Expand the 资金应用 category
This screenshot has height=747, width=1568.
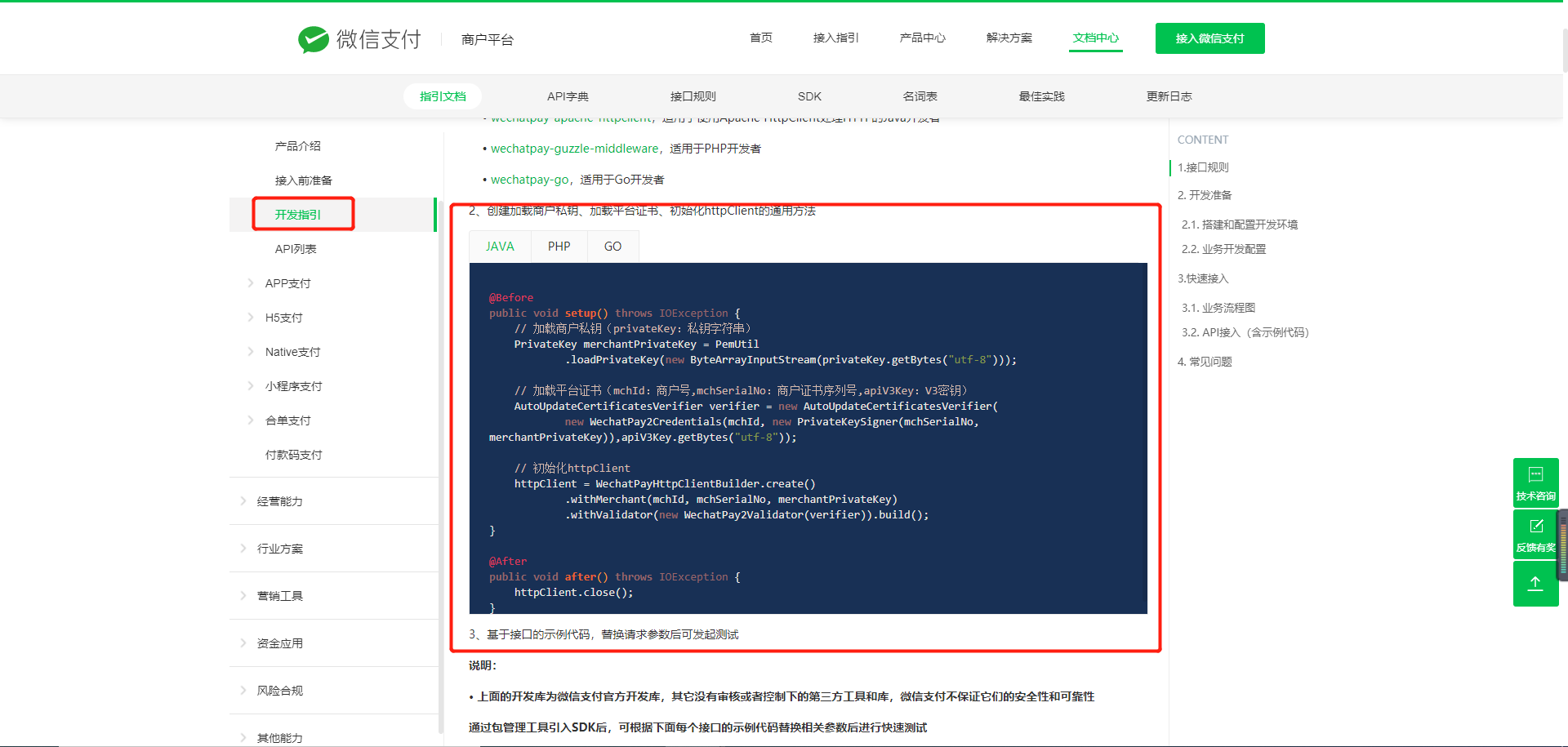[x=279, y=643]
